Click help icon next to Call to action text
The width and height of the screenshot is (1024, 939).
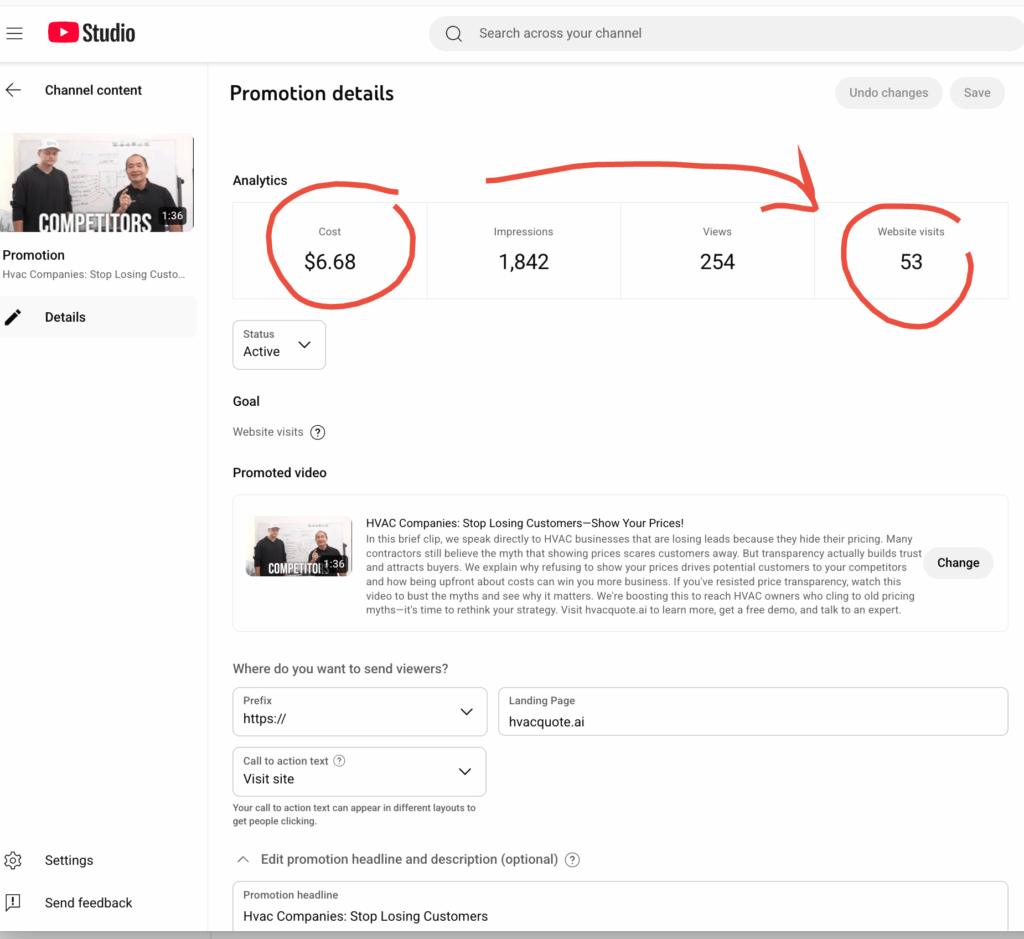point(339,761)
